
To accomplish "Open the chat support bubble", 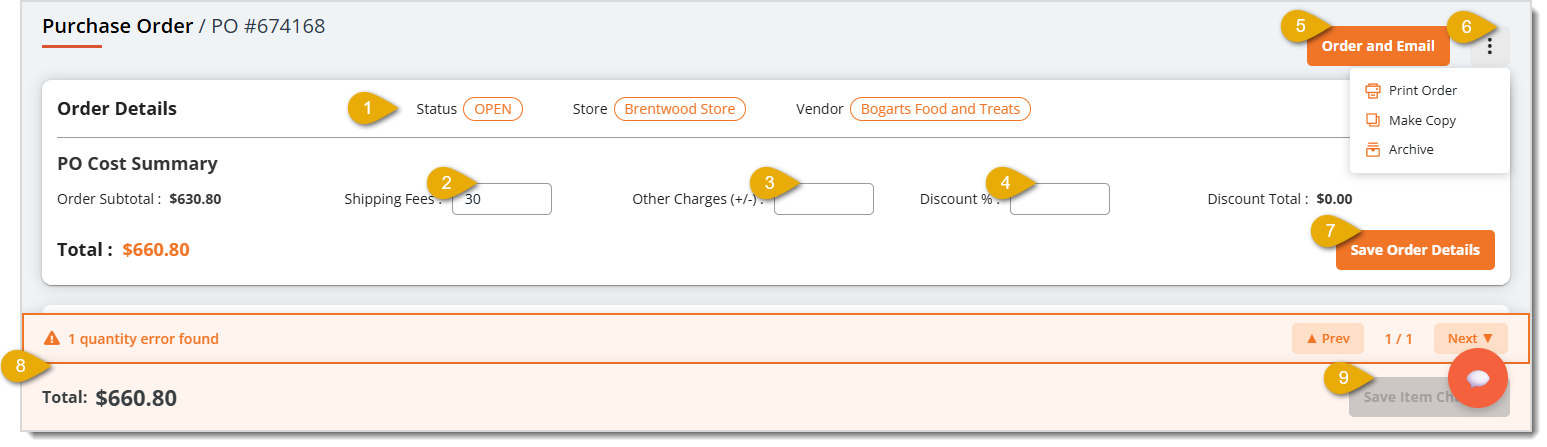I will 1478,378.
